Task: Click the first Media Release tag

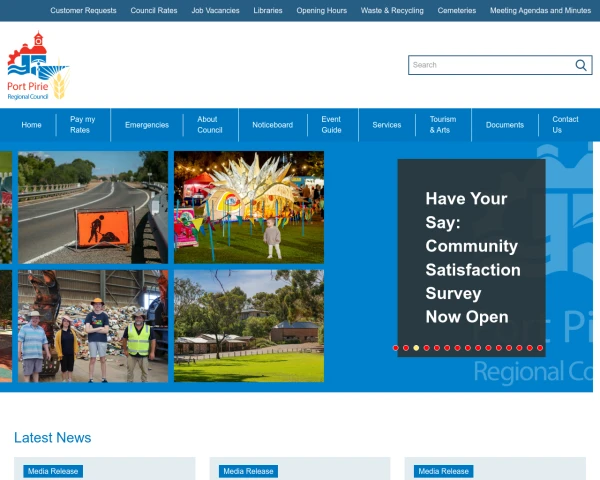Action: pyautogui.click(x=54, y=471)
